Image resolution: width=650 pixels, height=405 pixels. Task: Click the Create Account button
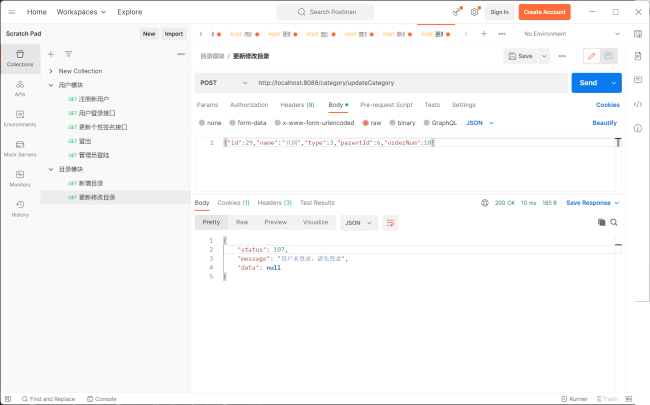click(544, 12)
